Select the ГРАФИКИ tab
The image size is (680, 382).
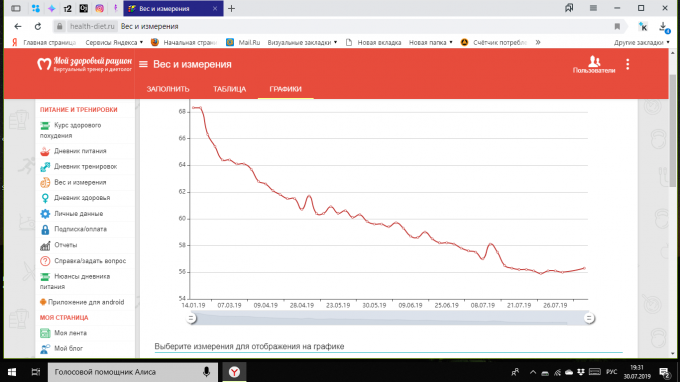(285, 89)
